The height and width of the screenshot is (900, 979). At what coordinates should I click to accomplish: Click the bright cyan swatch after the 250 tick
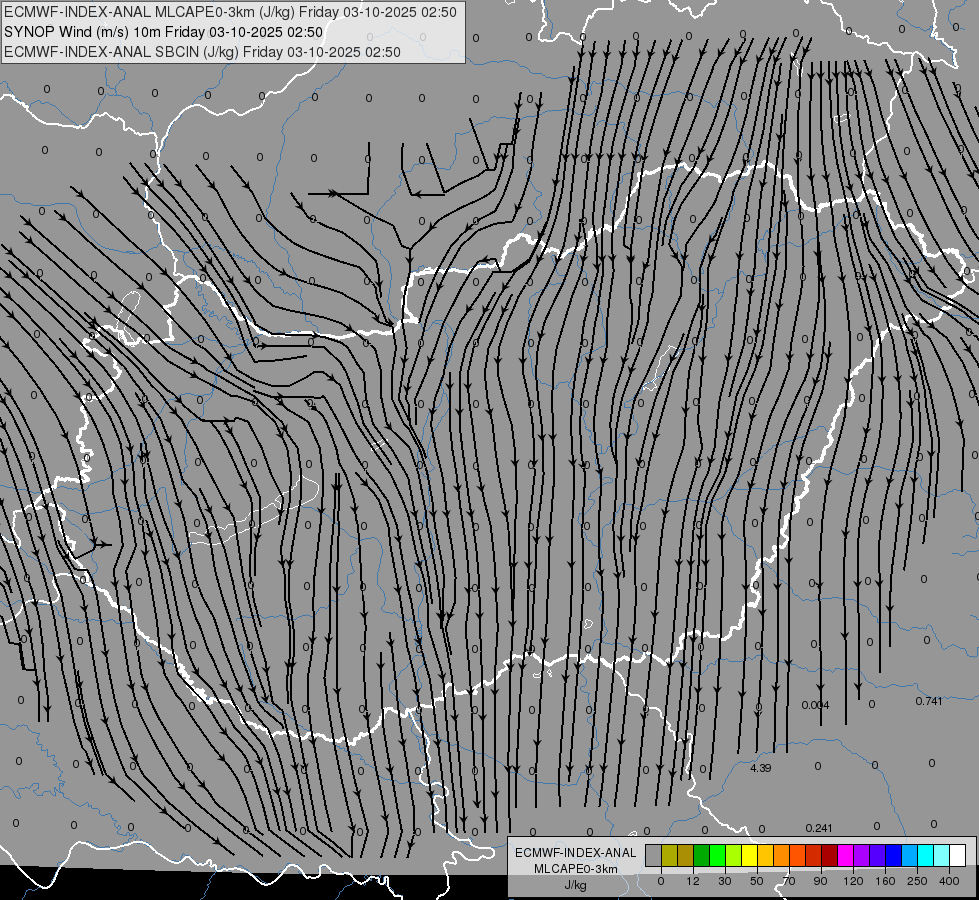(x=925, y=855)
